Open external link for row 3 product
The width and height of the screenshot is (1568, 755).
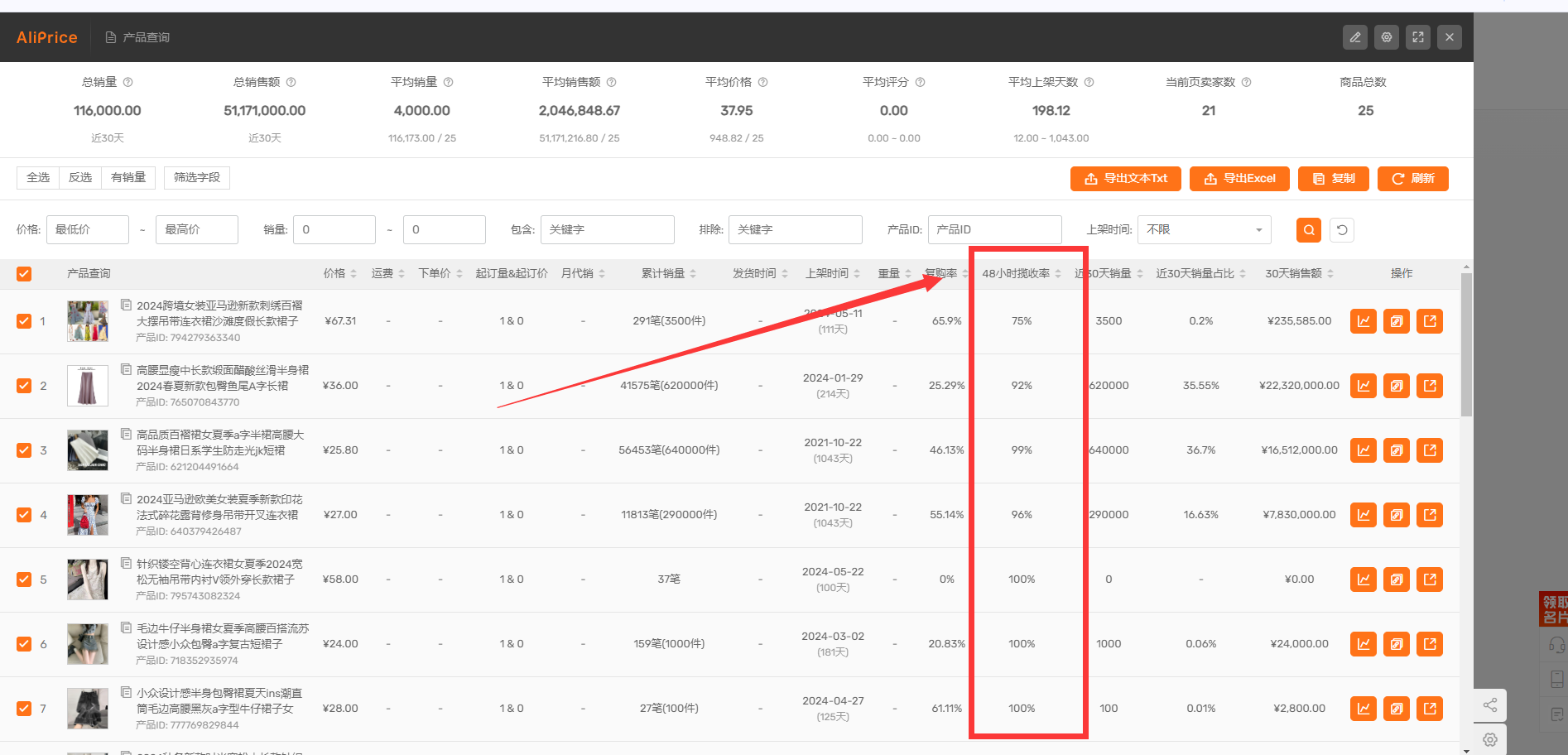[x=1430, y=450]
